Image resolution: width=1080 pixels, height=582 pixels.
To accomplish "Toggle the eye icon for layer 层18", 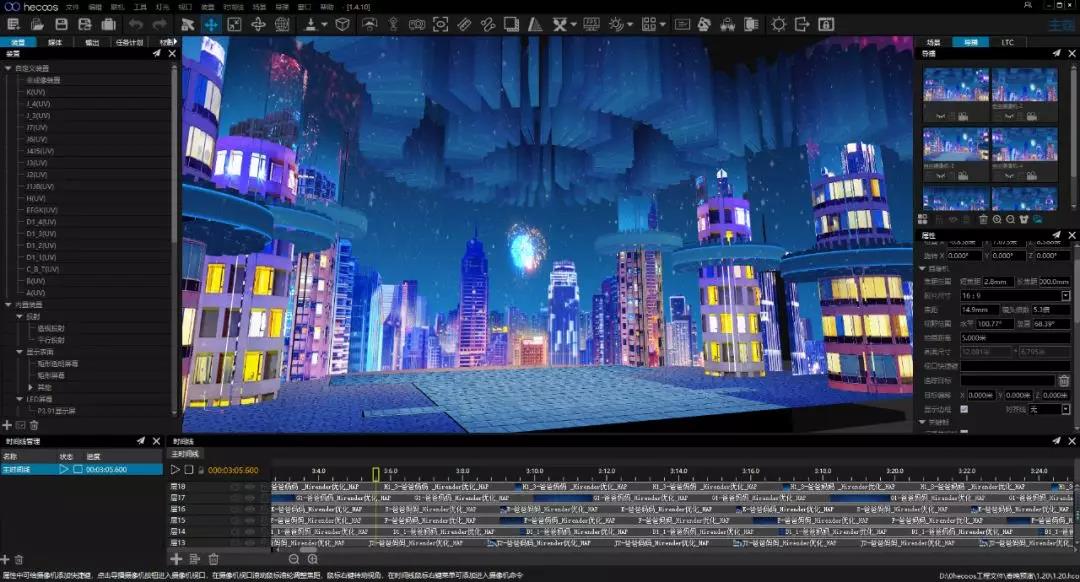I will (250, 486).
